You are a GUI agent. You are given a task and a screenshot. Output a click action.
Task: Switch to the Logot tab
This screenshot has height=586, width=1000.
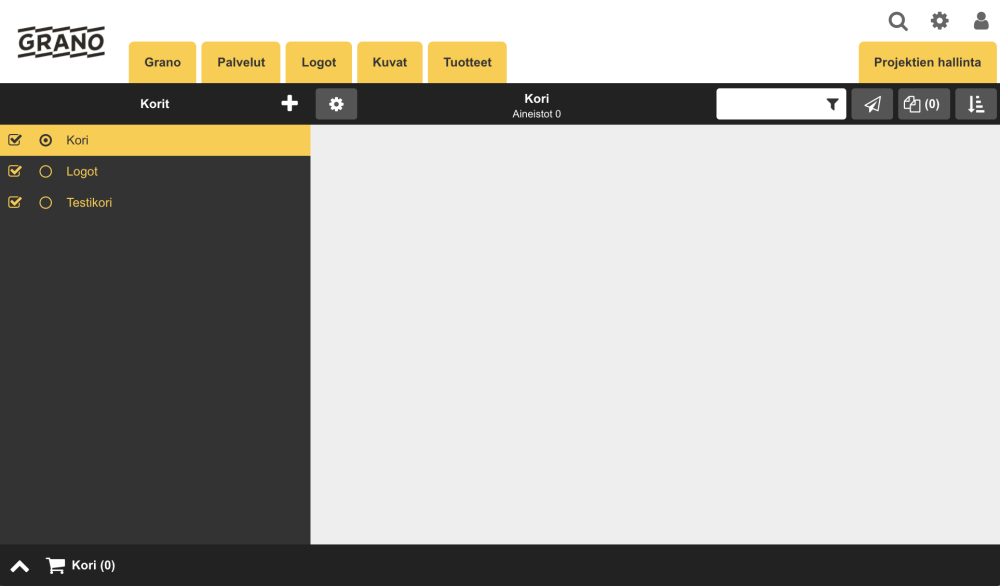(x=319, y=62)
